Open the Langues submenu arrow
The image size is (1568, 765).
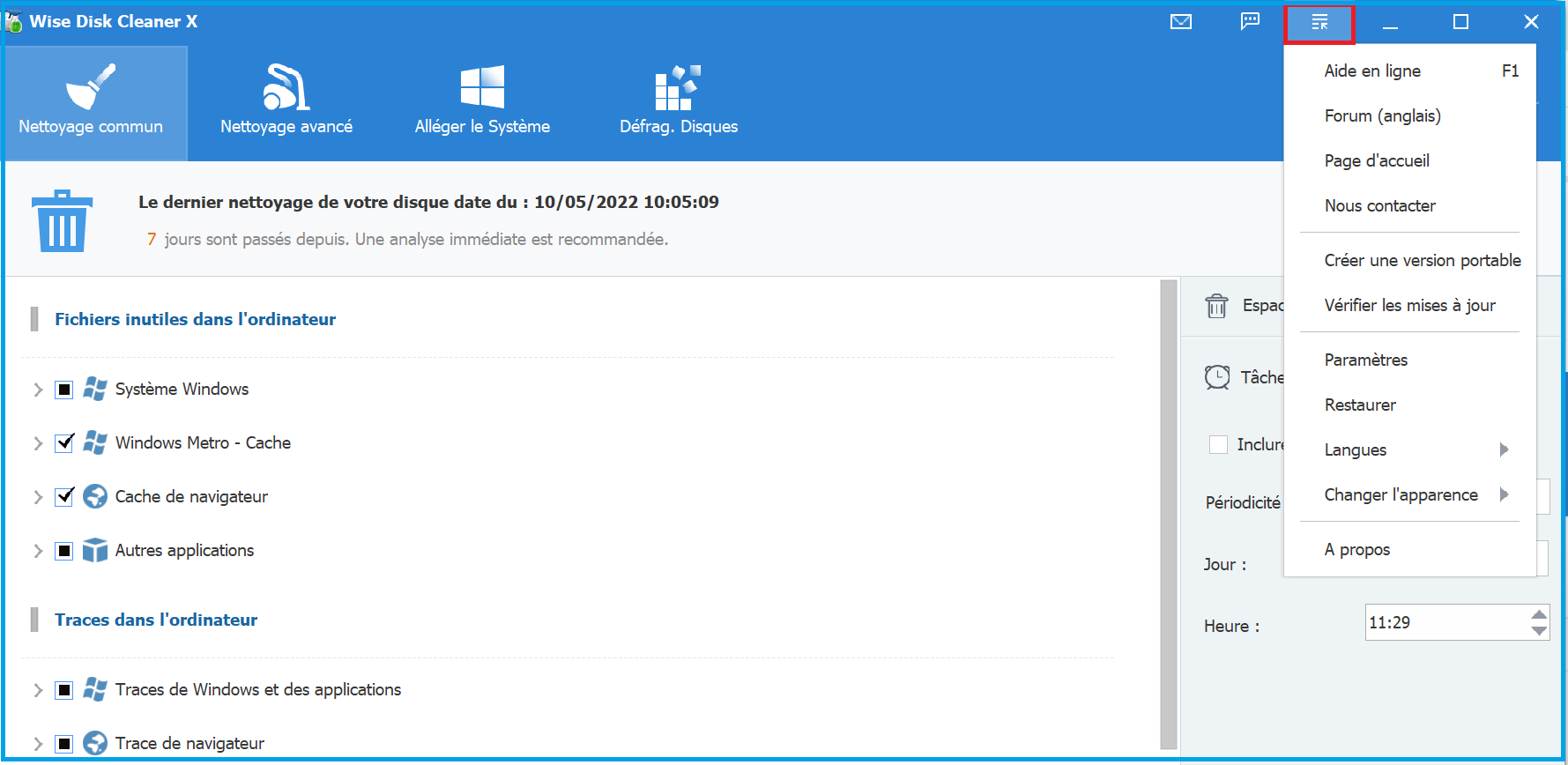pyautogui.click(x=1505, y=449)
